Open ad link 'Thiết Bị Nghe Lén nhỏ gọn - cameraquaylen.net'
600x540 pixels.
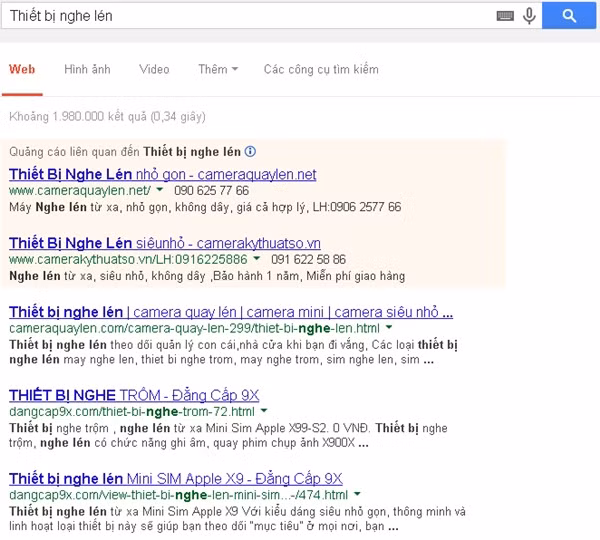coord(163,175)
